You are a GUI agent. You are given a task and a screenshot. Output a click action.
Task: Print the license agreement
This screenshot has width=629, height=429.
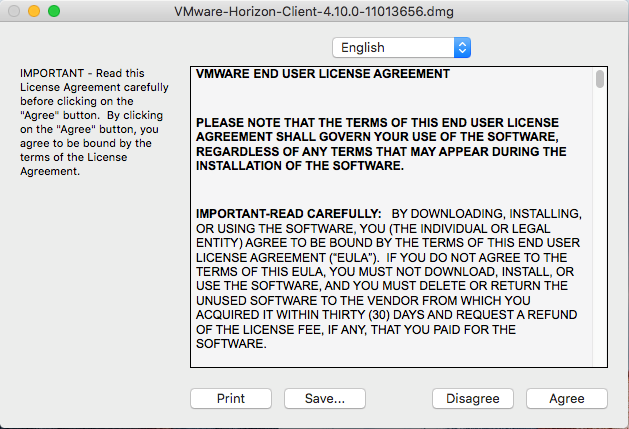231,399
